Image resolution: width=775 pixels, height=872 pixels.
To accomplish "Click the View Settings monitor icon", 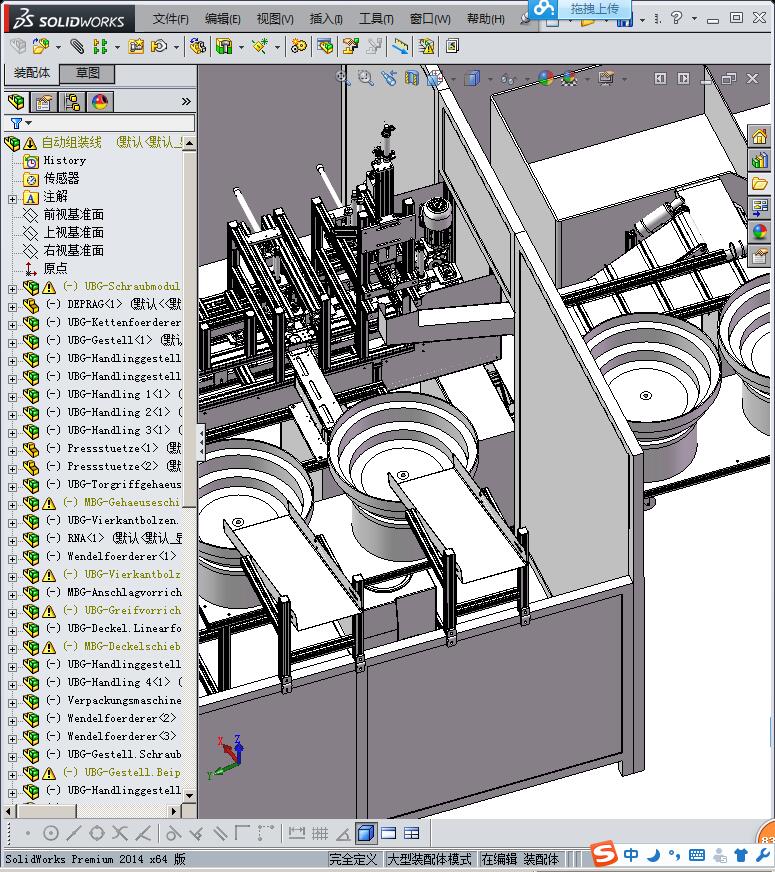I will coord(606,78).
